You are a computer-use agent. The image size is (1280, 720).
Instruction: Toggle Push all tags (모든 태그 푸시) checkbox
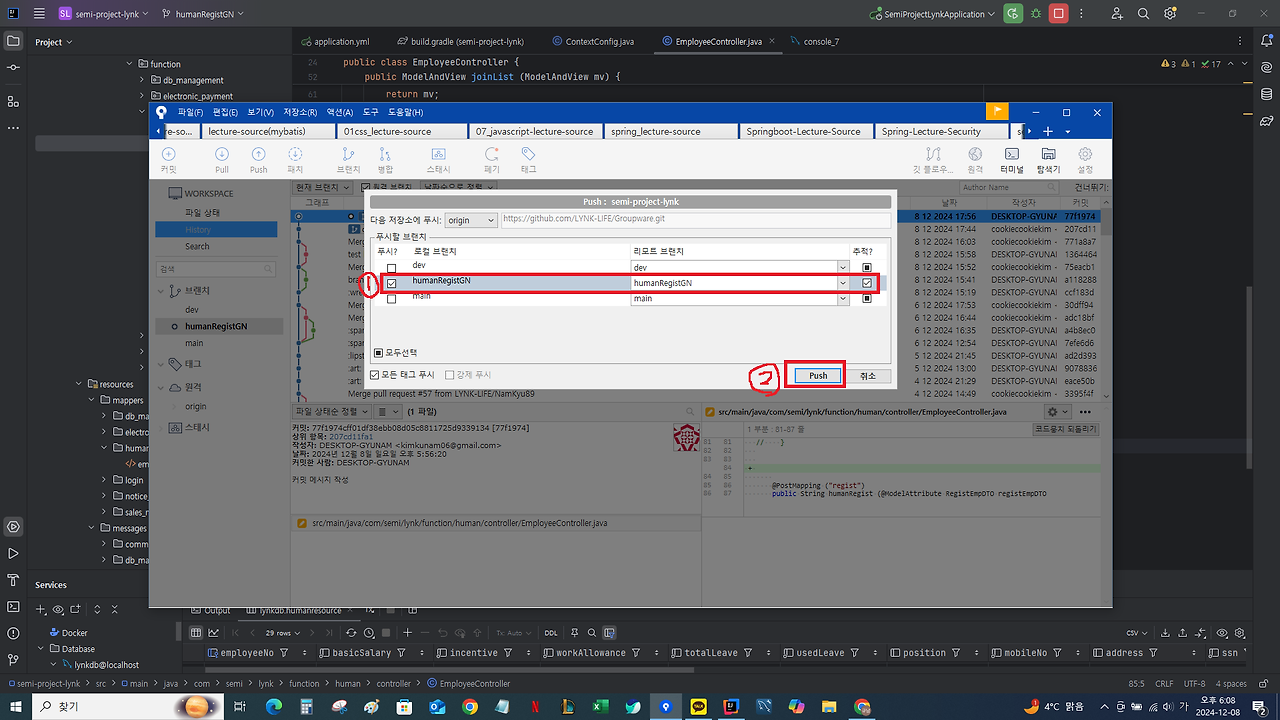pyautogui.click(x=375, y=375)
